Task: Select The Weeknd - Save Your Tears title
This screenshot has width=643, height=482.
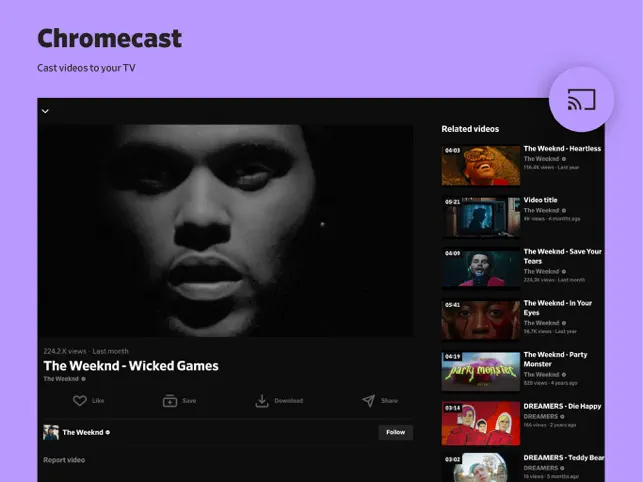Action: (x=563, y=256)
